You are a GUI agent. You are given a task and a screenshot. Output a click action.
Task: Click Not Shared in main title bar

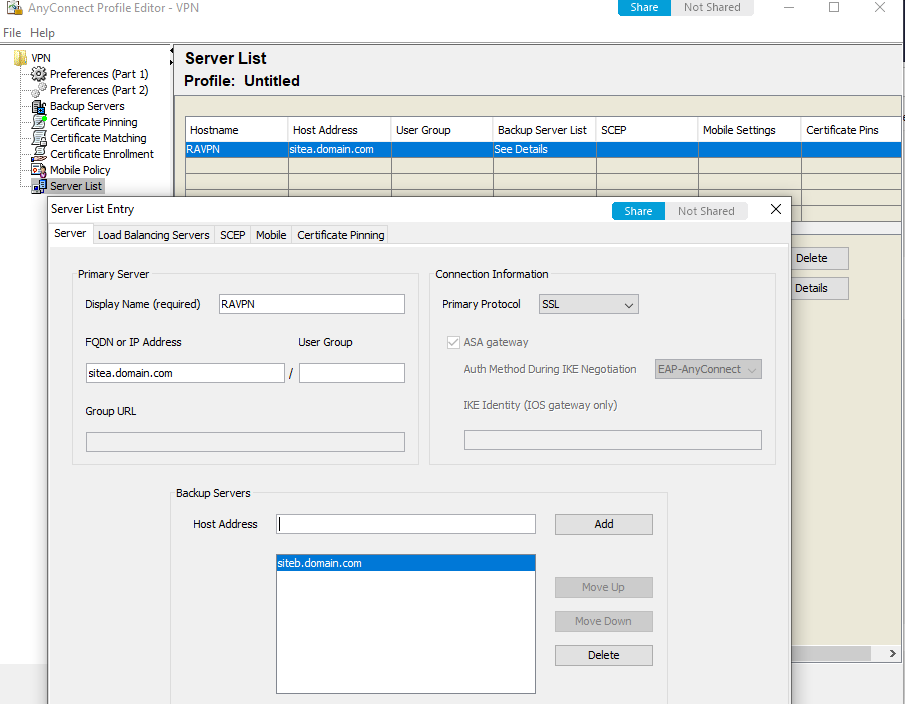tap(712, 8)
